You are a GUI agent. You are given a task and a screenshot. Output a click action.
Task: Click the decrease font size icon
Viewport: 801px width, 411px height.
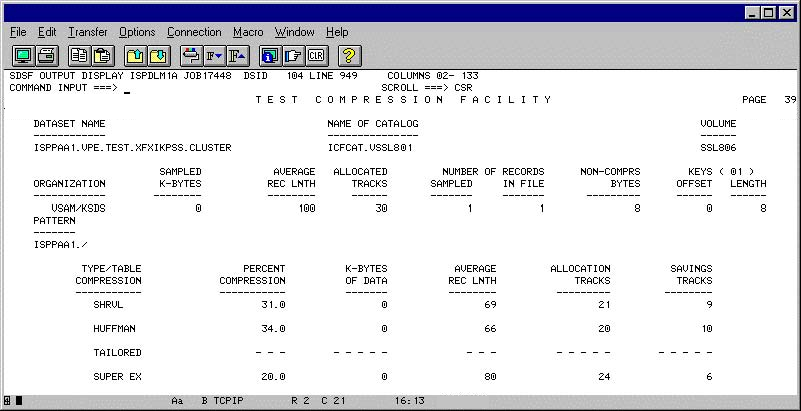(x=215, y=55)
